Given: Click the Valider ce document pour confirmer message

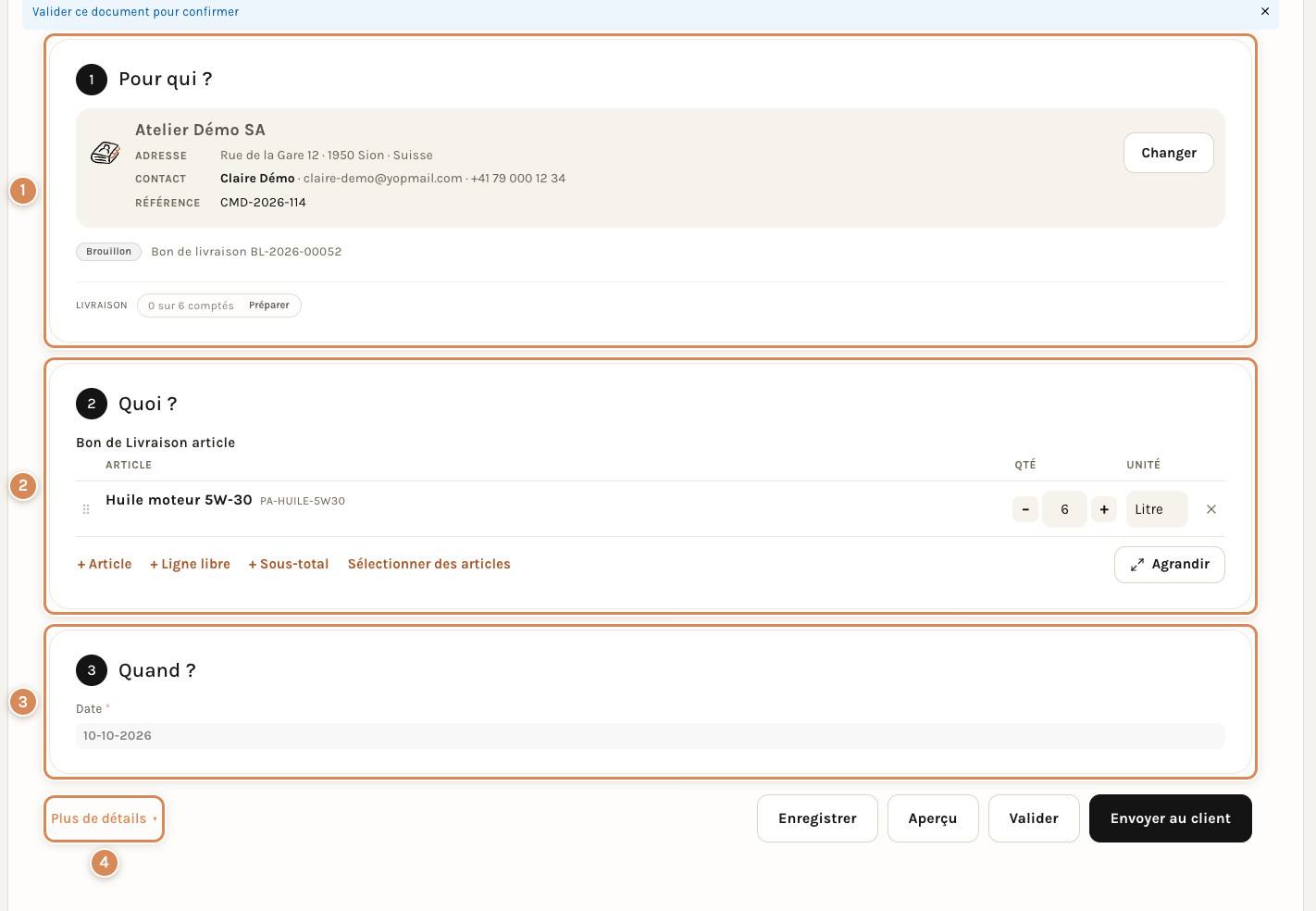Looking at the screenshot, I should [135, 12].
